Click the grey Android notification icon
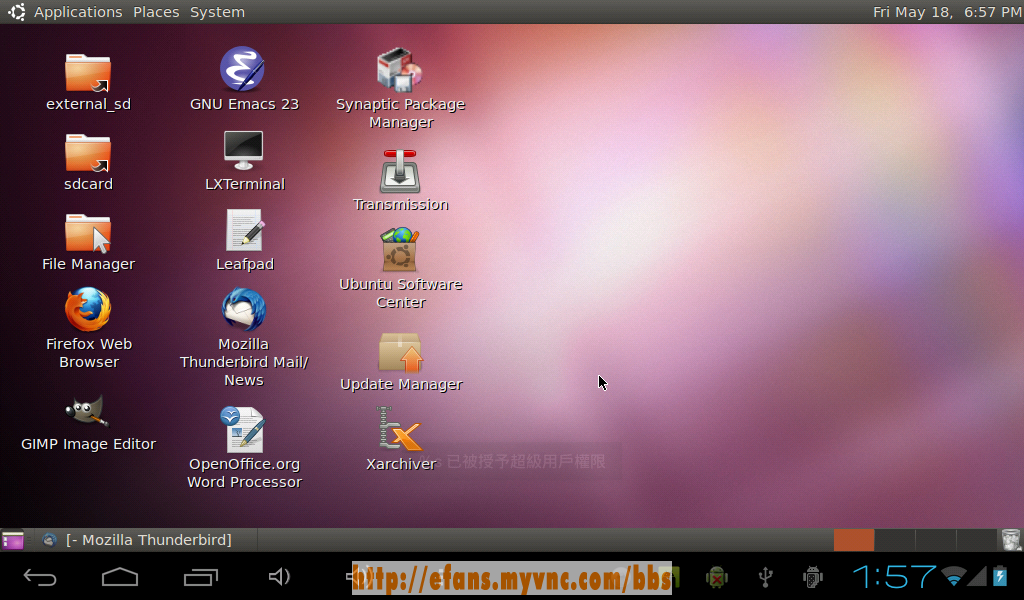Viewport: 1024px width, 600px height. 812,576
